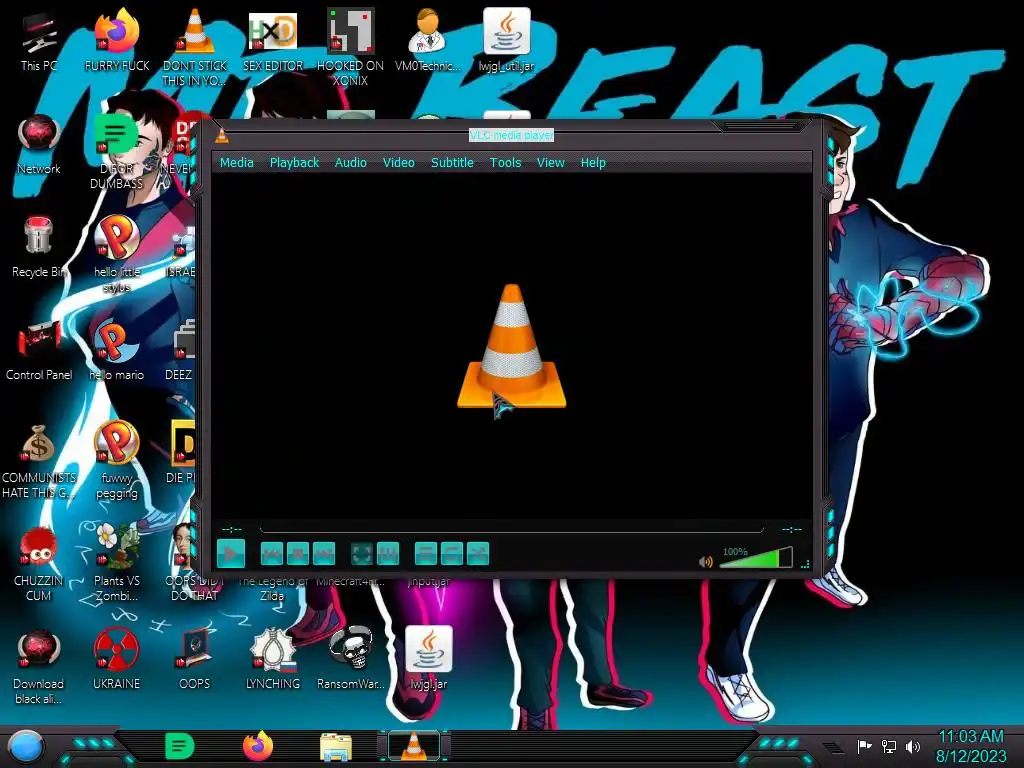Toggle random shuffle in VLC
Screen dimensions: 1024x768
tap(478, 554)
